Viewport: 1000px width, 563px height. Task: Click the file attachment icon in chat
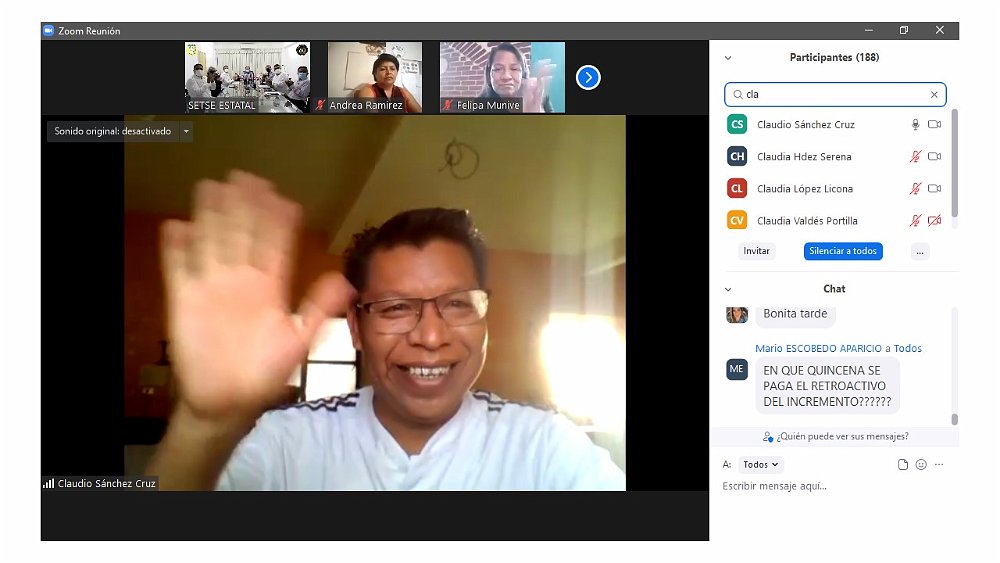902,465
